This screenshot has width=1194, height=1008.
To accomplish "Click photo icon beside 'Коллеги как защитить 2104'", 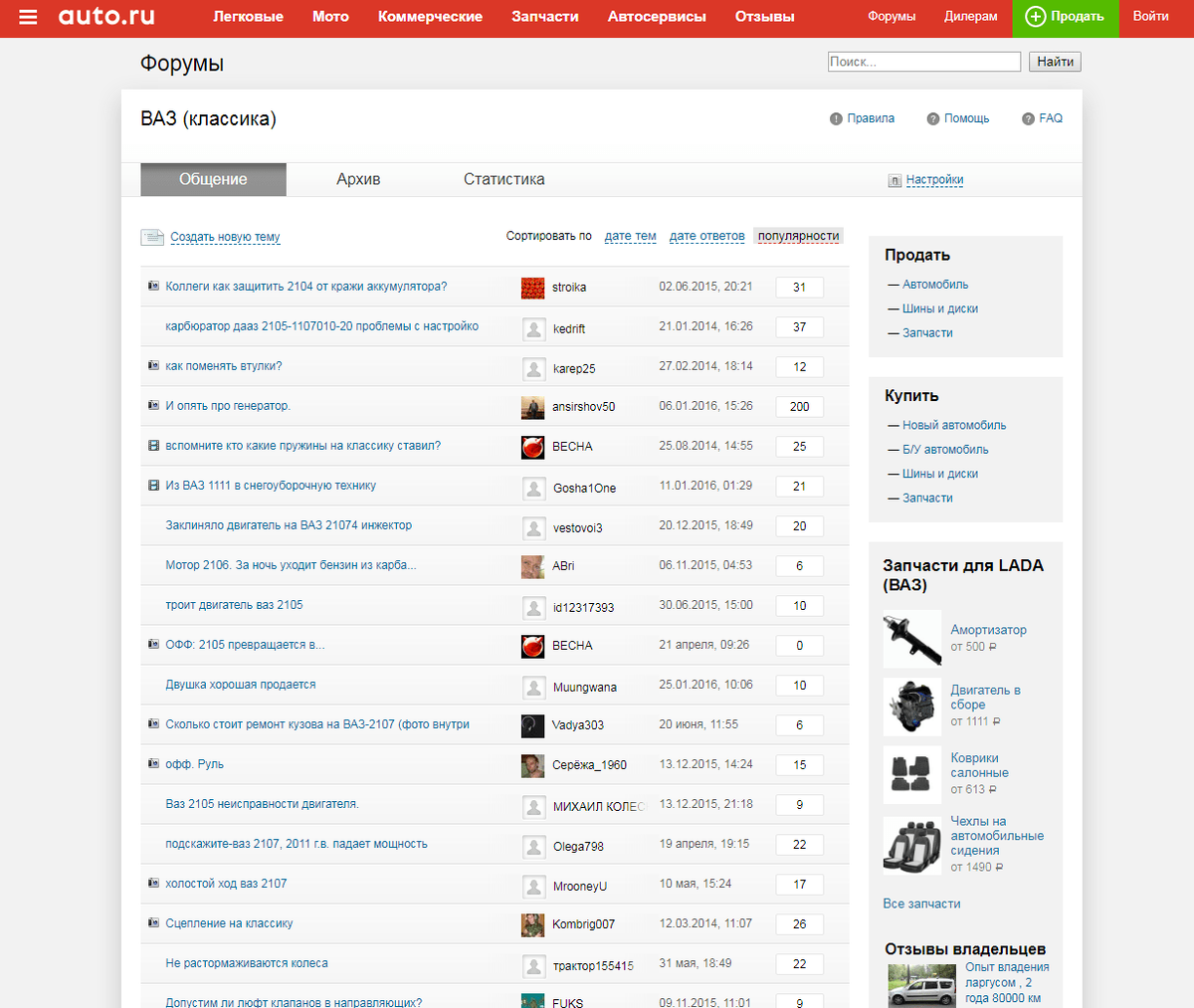I will (x=153, y=286).
